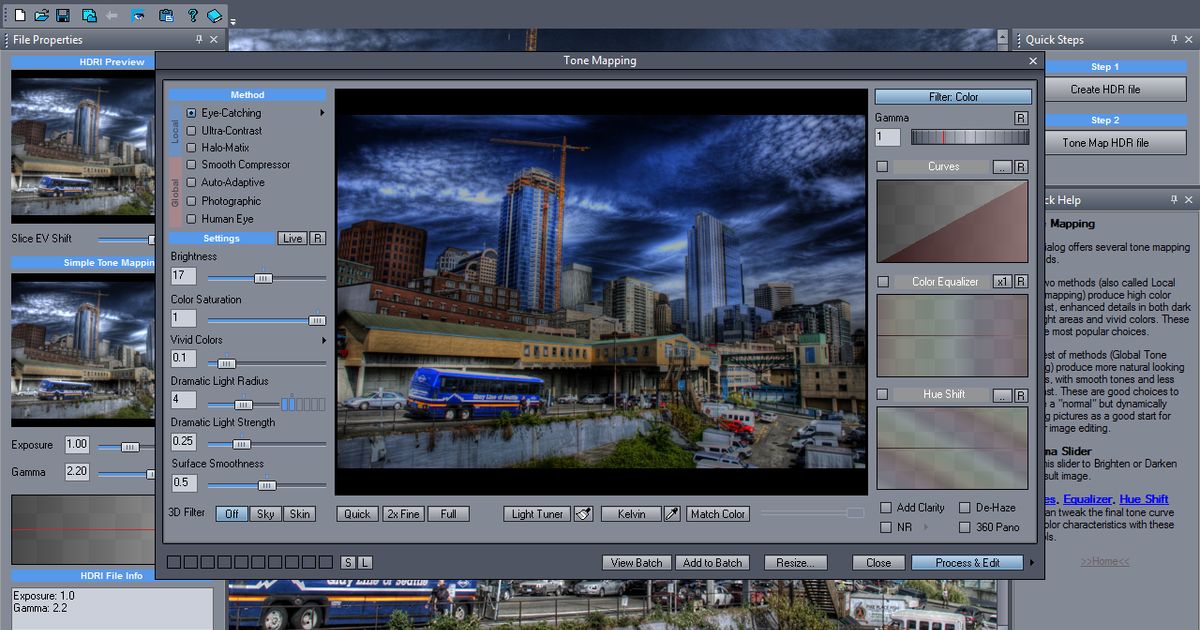The image size is (1200, 630).
Task: Click the Kelvin eyedropper icon
Action: (673, 514)
